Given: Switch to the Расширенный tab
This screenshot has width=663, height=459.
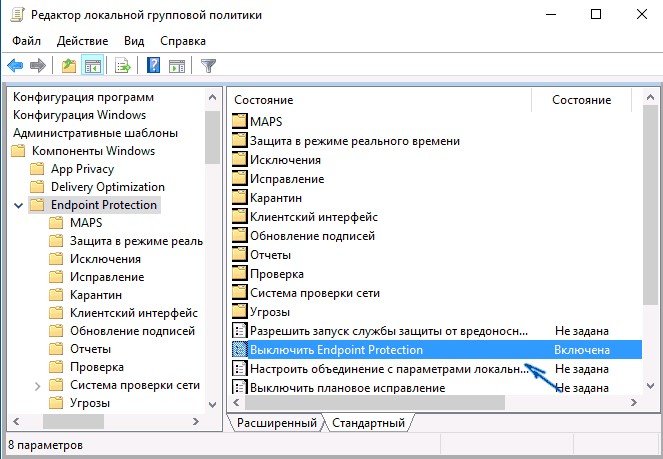Looking at the screenshot, I should click(x=276, y=424).
